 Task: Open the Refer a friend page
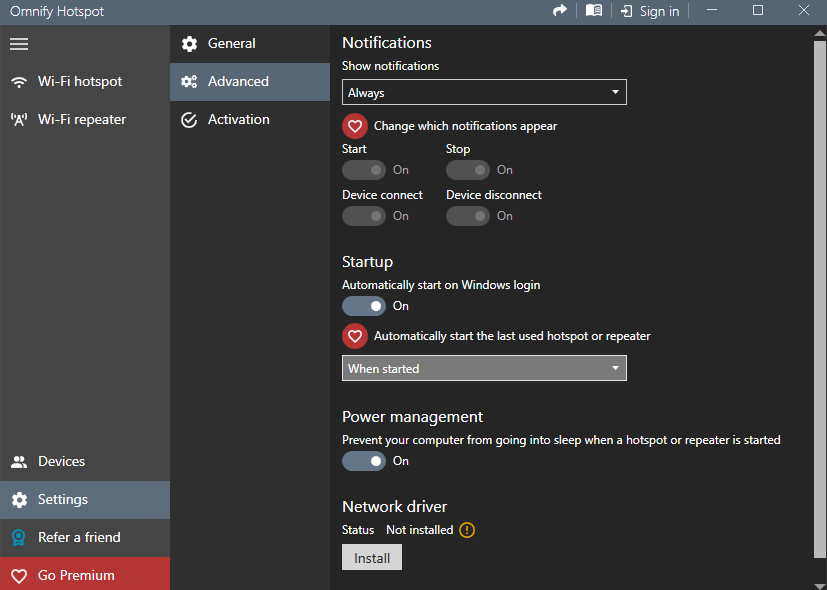pos(85,537)
